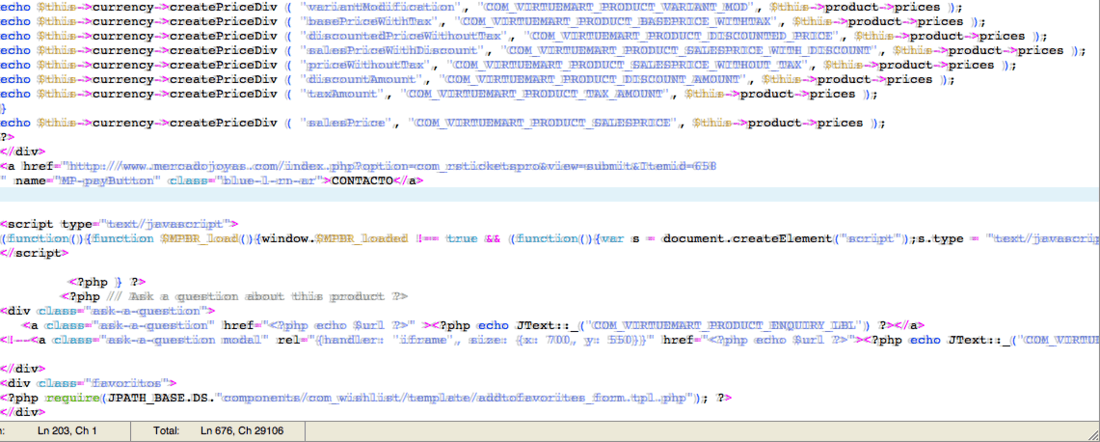Click the 'discountedPriceWithoutTax' string

click(x=404, y=36)
